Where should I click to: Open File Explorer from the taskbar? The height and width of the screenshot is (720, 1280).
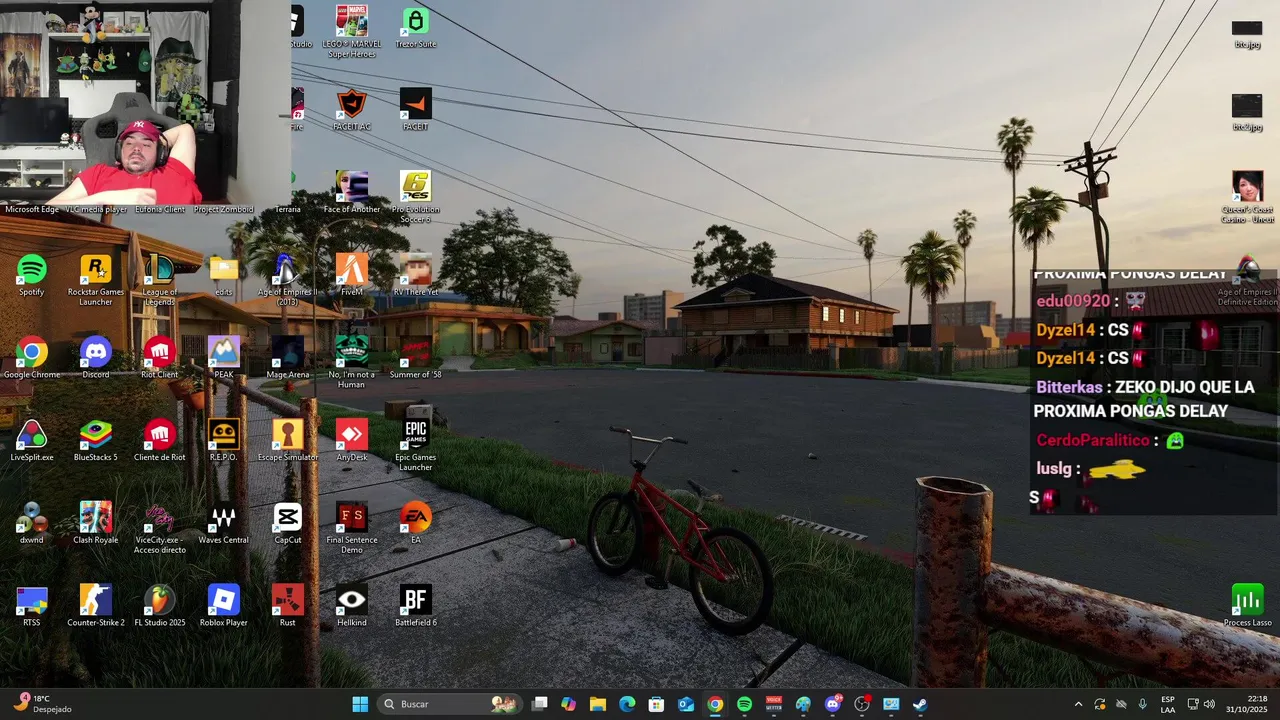(598, 704)
